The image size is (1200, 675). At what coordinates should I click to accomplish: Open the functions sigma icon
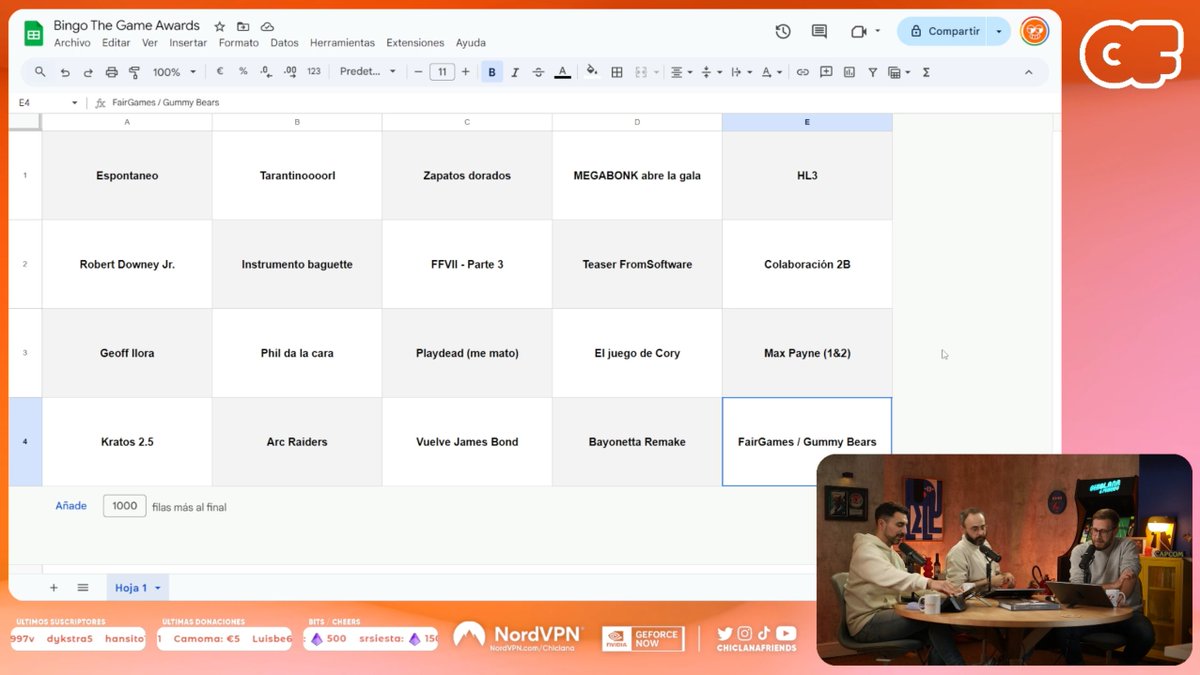point(926,72)
